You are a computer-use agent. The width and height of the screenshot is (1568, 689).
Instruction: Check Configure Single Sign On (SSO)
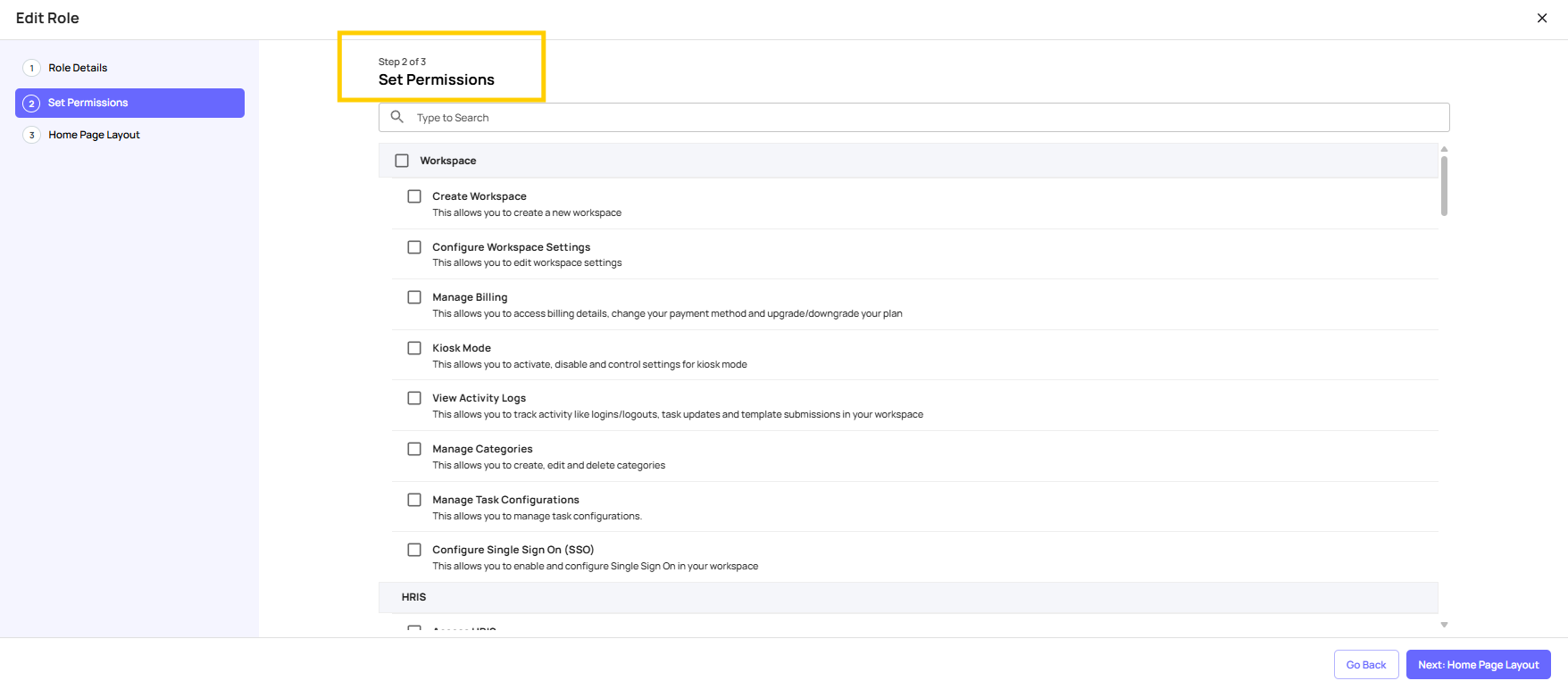pyautogui.click(x=414, y=550)
